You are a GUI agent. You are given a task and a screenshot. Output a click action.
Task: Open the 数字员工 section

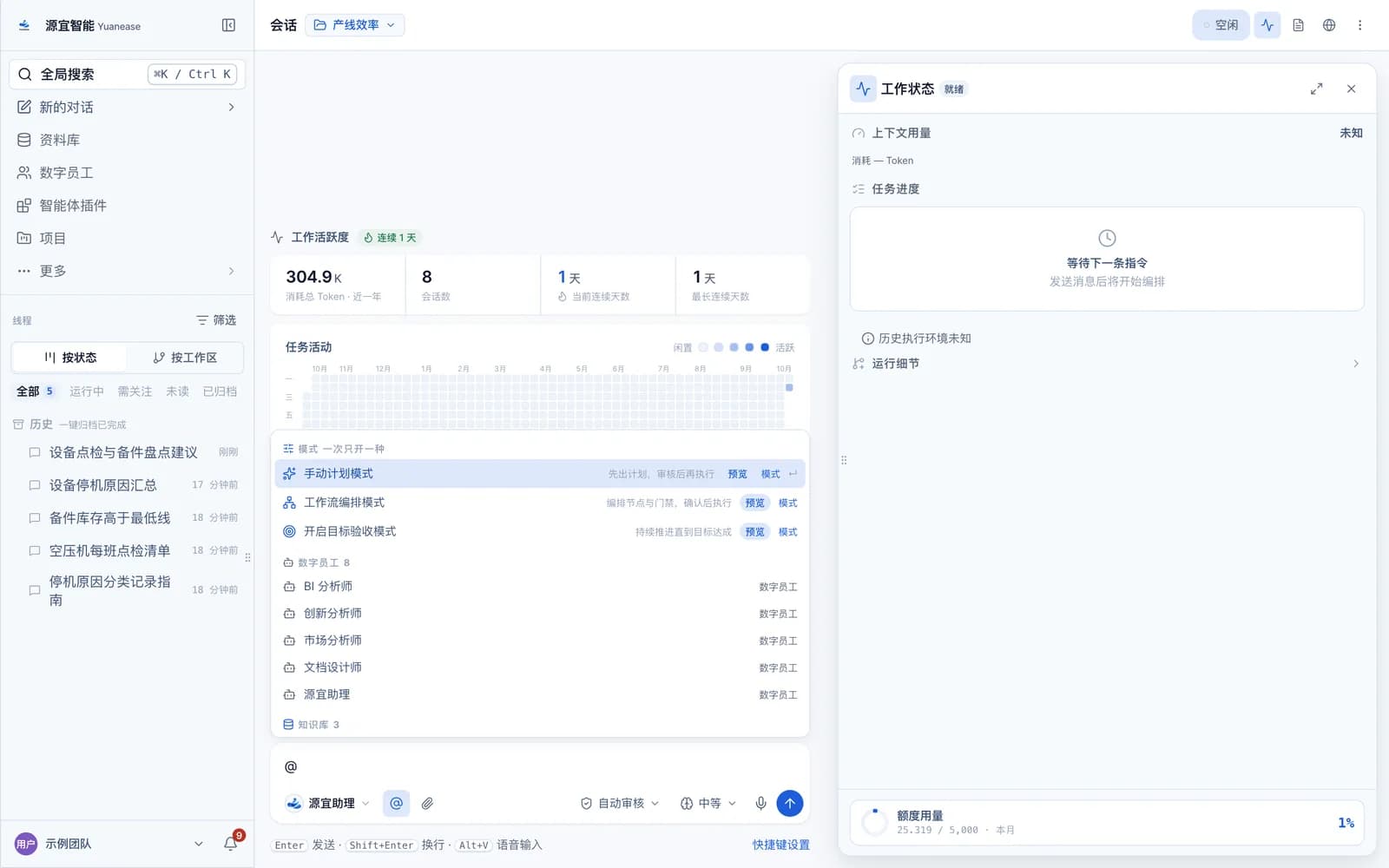coord(127,173)
